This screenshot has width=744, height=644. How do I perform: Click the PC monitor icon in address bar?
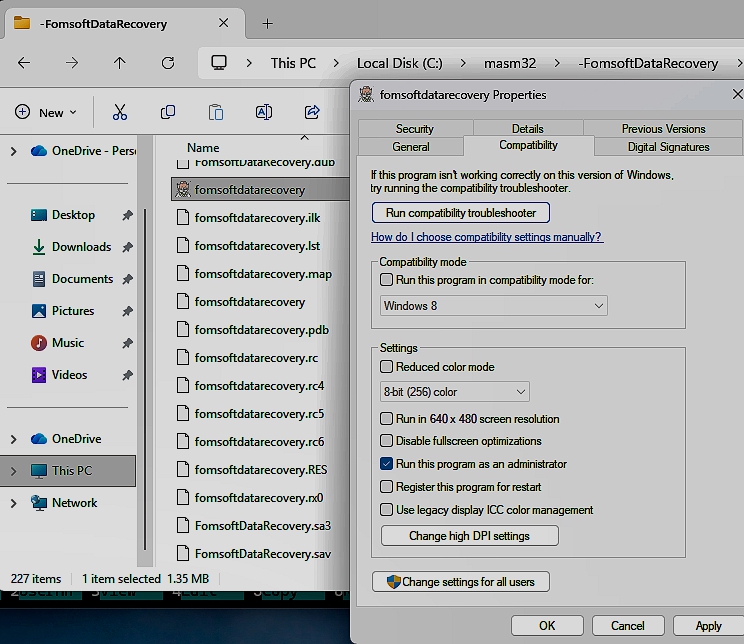point(219,63)
